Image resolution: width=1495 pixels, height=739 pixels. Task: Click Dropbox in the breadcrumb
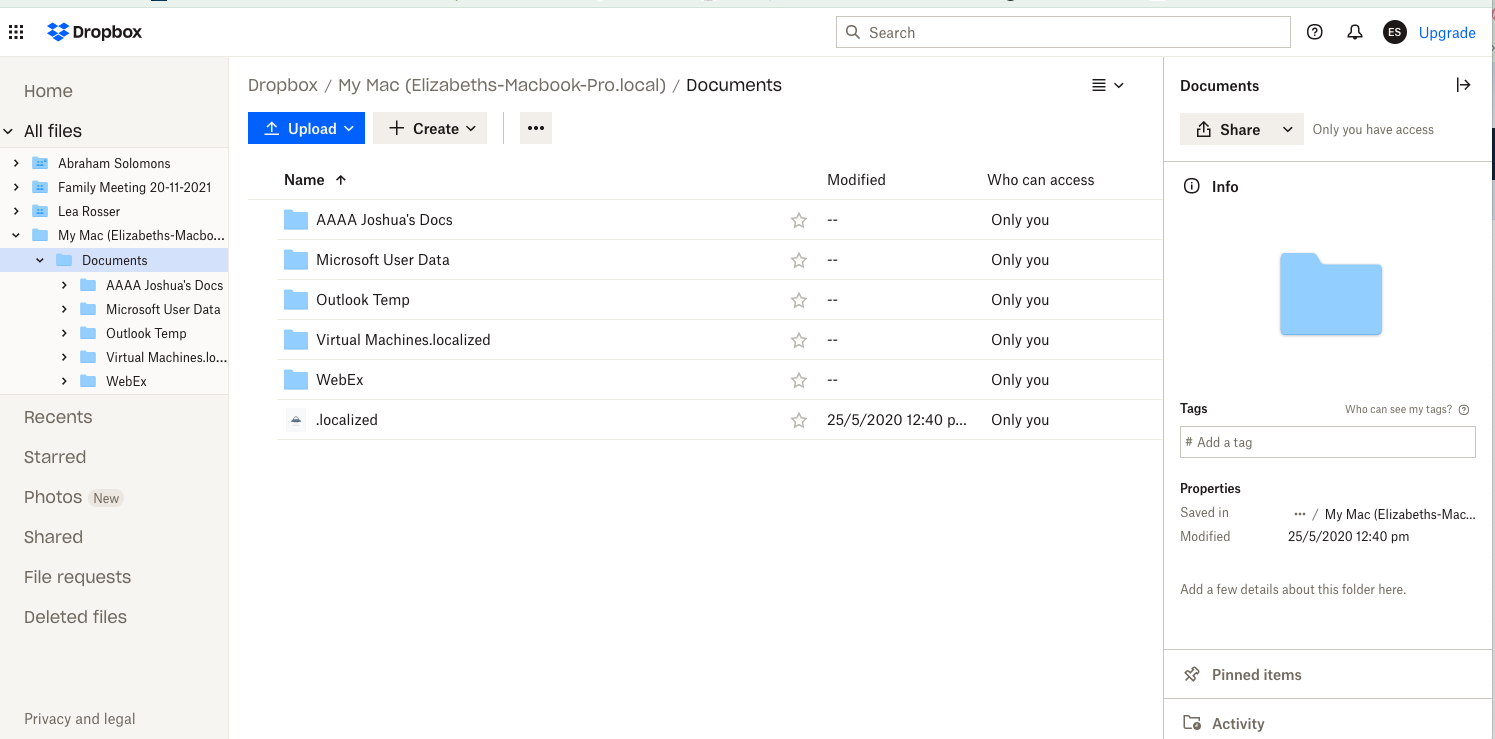click(283, 85)
